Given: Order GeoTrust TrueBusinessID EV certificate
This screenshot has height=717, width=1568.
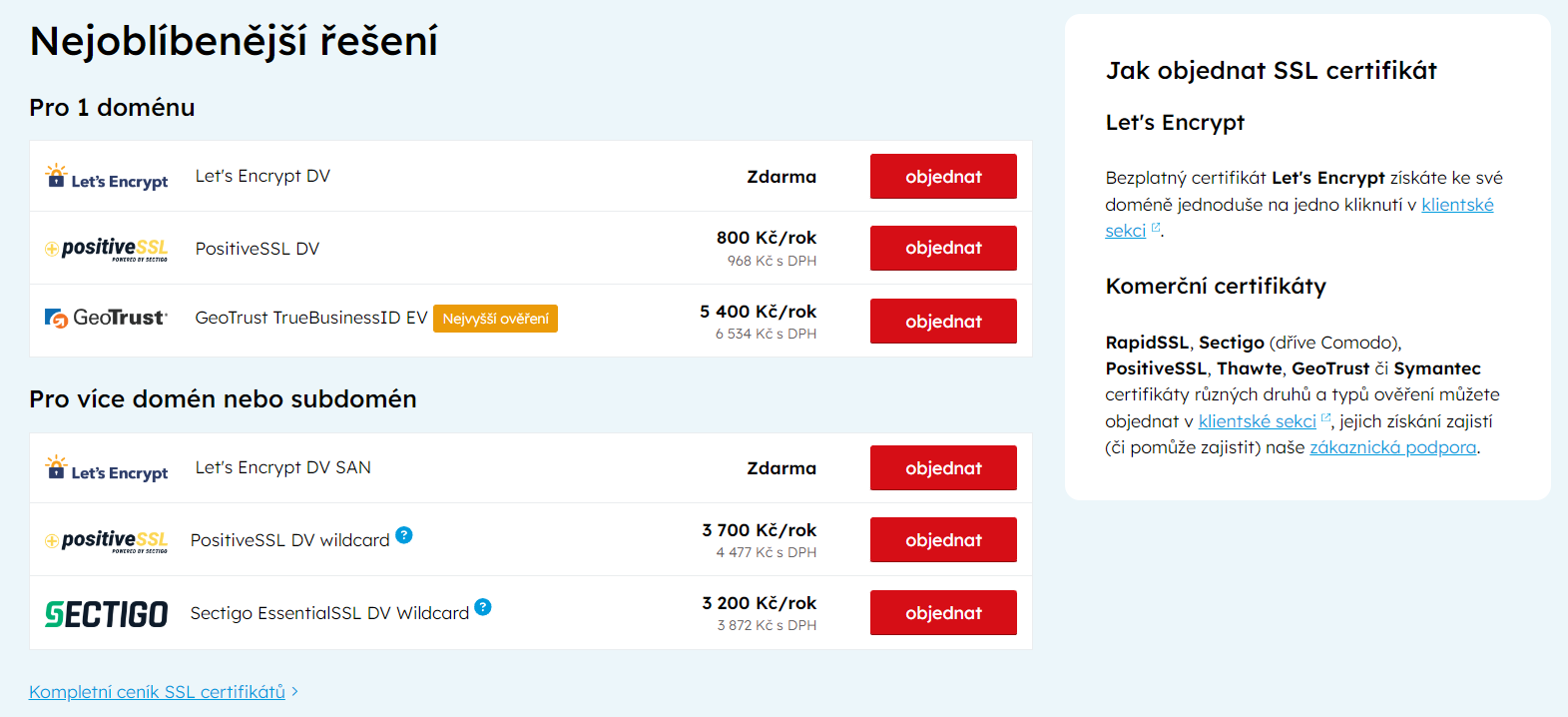Looking at the screenshot, I should pos(943,322).
